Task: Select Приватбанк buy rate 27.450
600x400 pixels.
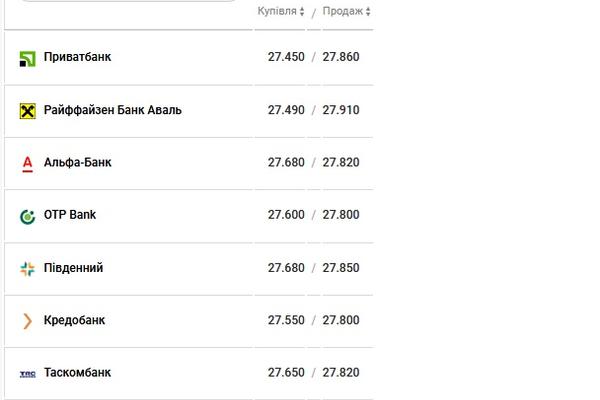Action: (286, 57)
